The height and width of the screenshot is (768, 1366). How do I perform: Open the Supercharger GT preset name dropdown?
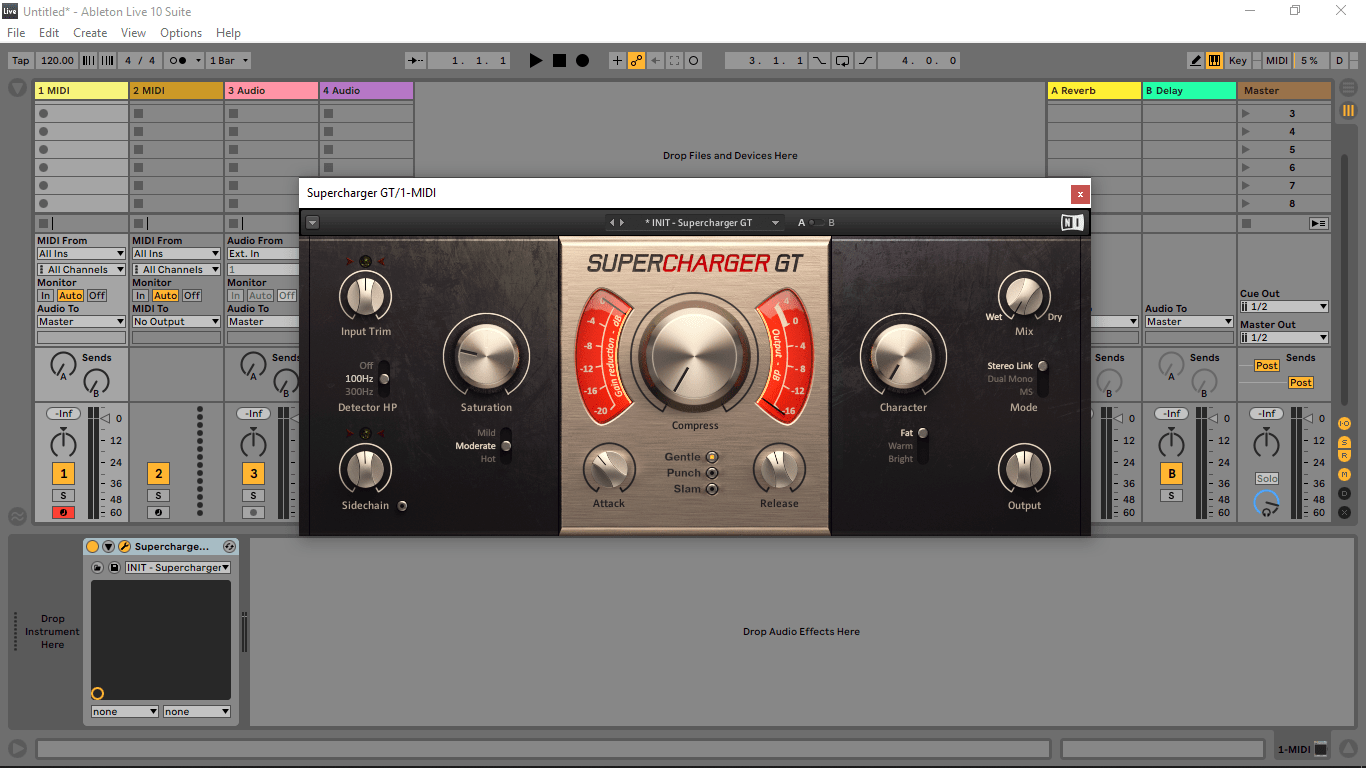click(707, 223)
